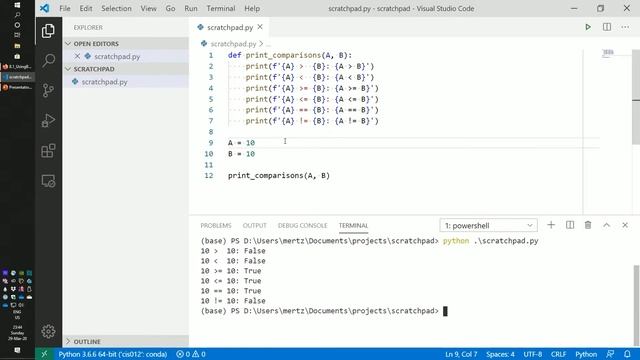This screenshot has width=640, height=360.
Task: Click the editor minimap
Action: [608, 52]
